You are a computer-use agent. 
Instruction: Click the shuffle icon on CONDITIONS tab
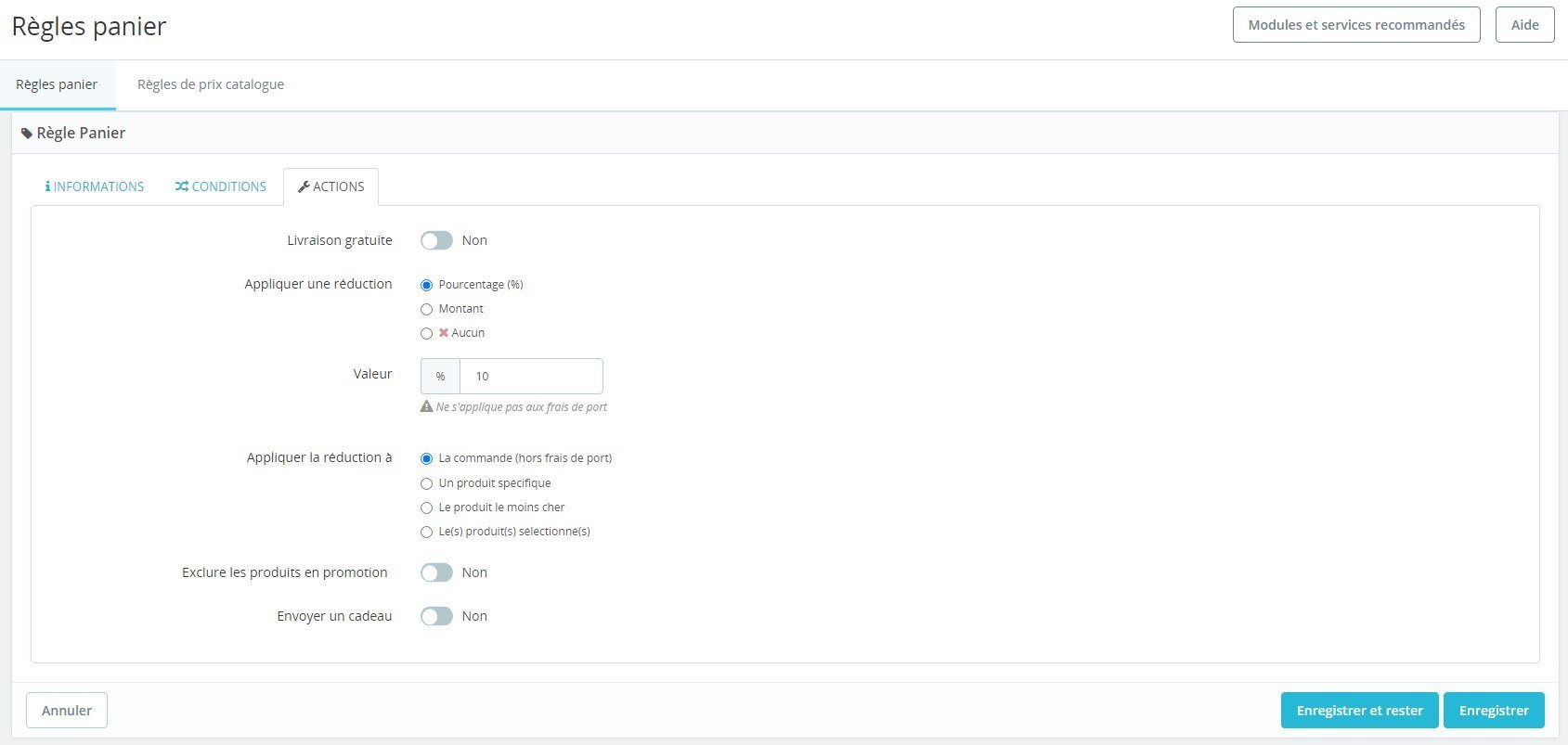(x=181, y=186)
